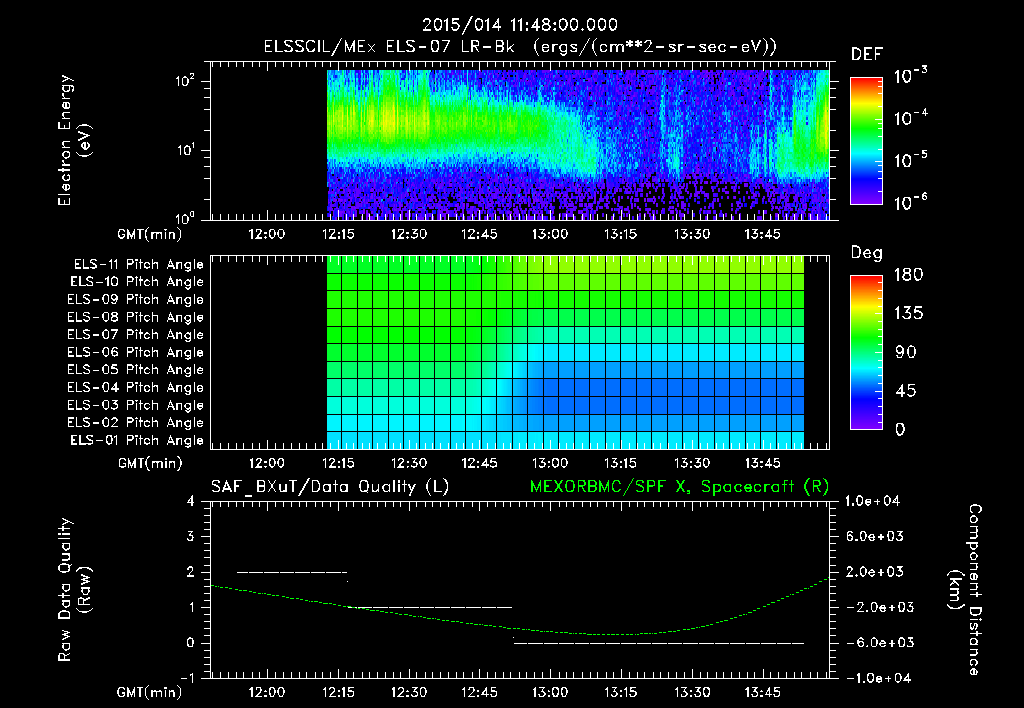Click 12:45 on the bottom panel time axis
This screenshot has width=1024, height=708.
[x=479, y=692]
